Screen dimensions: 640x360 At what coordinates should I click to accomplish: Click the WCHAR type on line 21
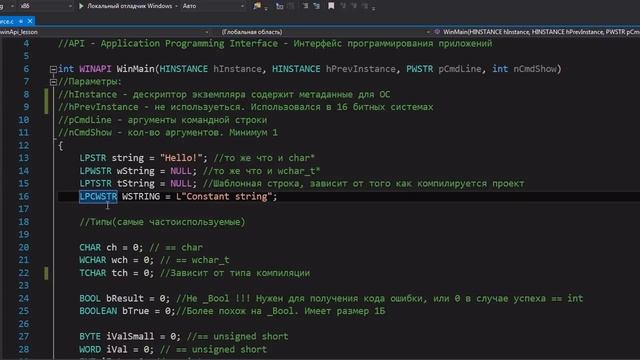93,260
